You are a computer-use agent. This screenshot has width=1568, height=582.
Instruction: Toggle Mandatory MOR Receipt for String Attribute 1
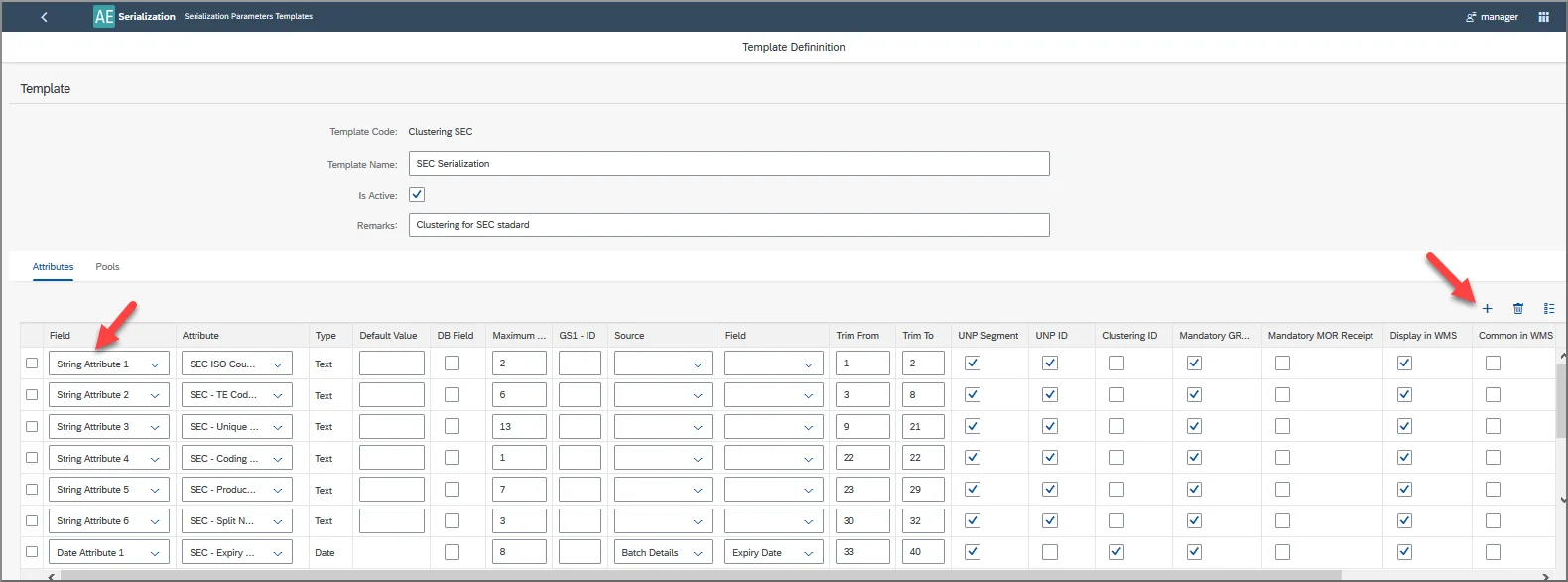[x=1282, y=364]
